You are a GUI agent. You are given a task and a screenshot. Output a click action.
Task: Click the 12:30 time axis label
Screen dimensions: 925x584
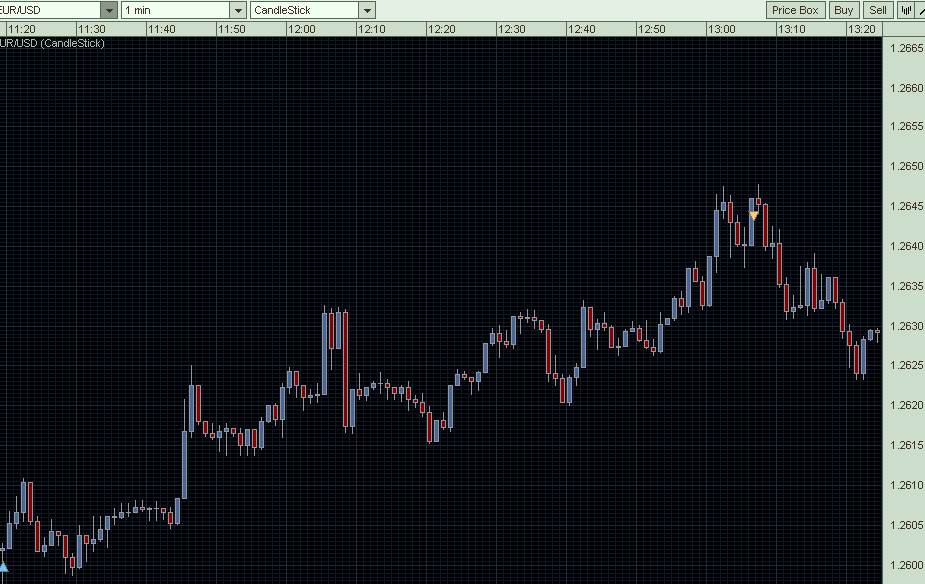[511, 29]
